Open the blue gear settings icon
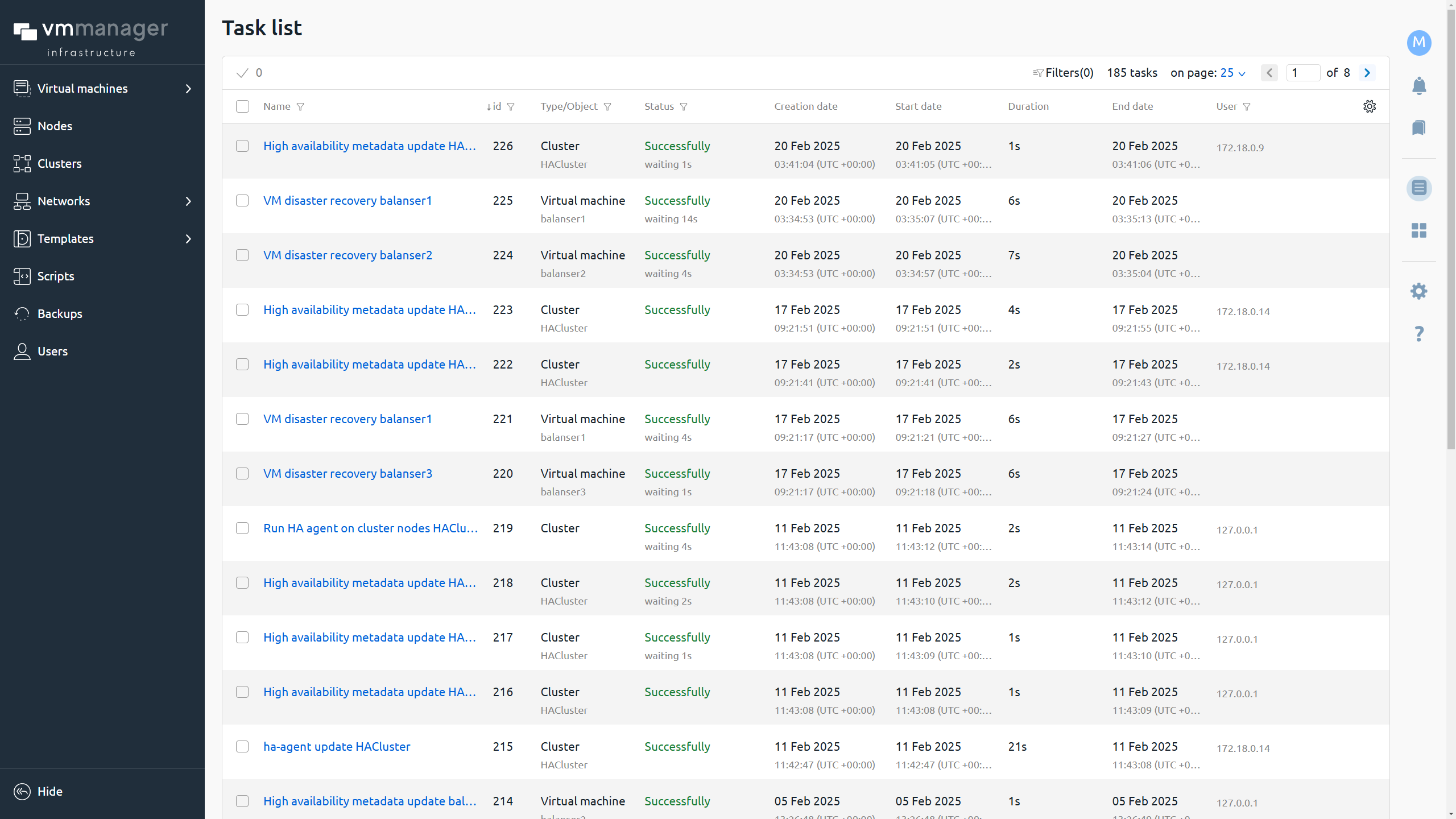Screen dimensions: 1456x819 tap(1419, 291)
